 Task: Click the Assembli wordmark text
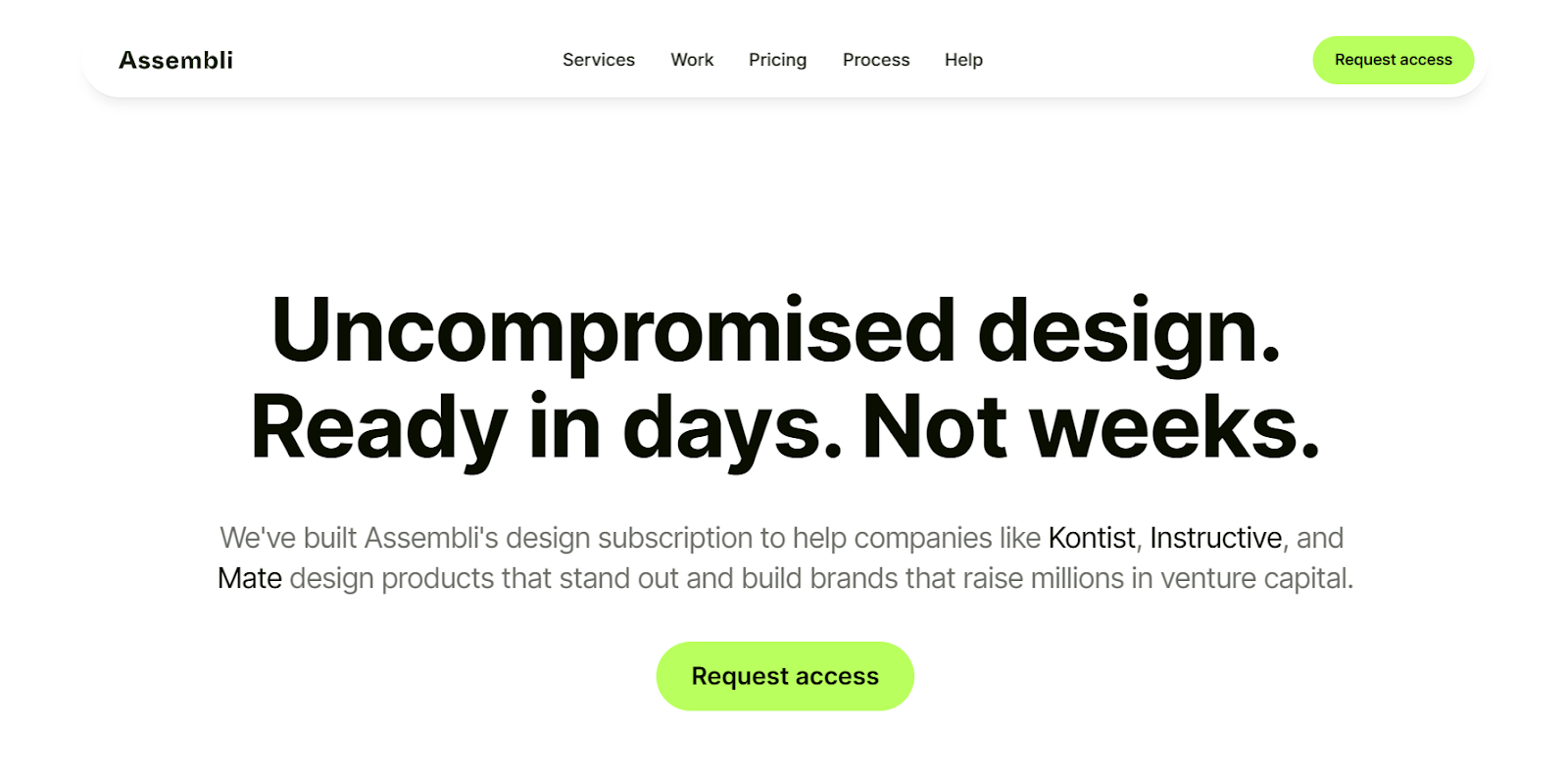(x=175, y=60)
